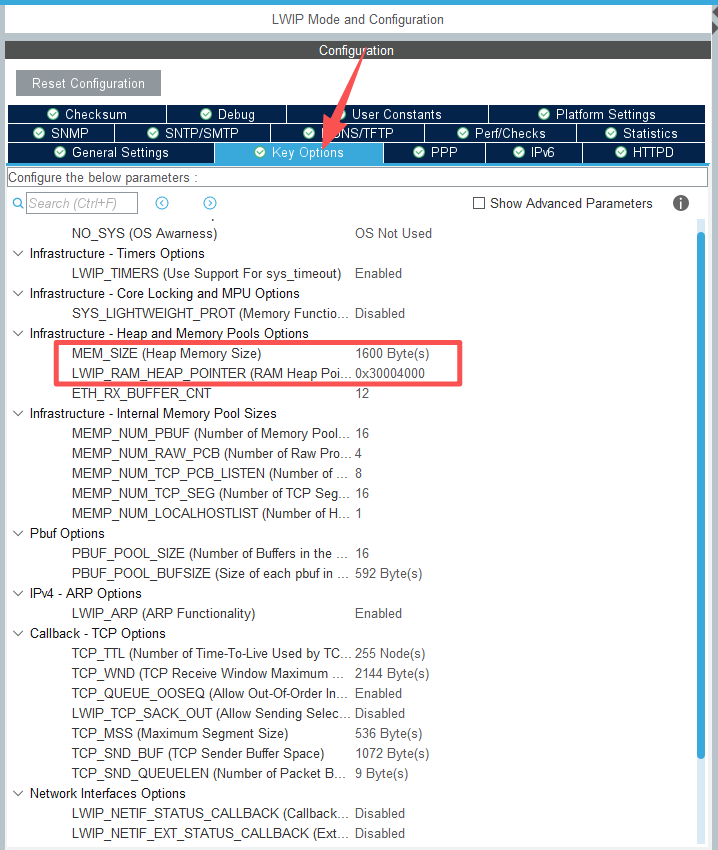Go to next search result arrow
The height and width of the screenshot is (850, 718).
click(x=210, y=203)
